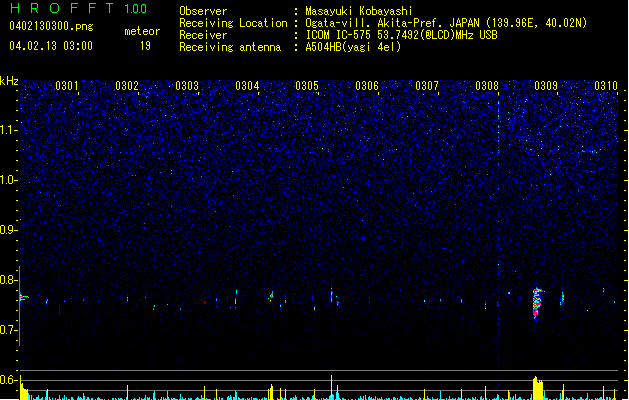Click the meteor echo at the spectrogram's left edge
The image size is (629, 400).
(24, 298)
